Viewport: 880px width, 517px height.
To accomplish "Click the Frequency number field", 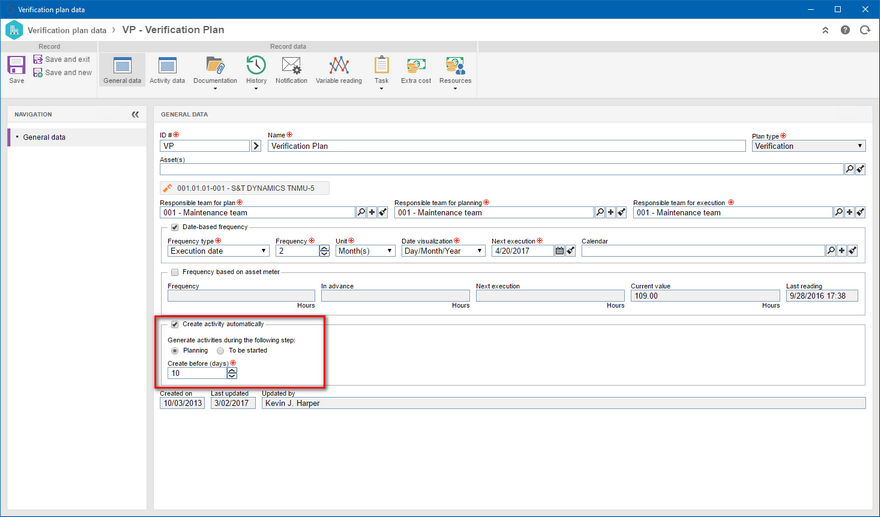I will point(297,251).
